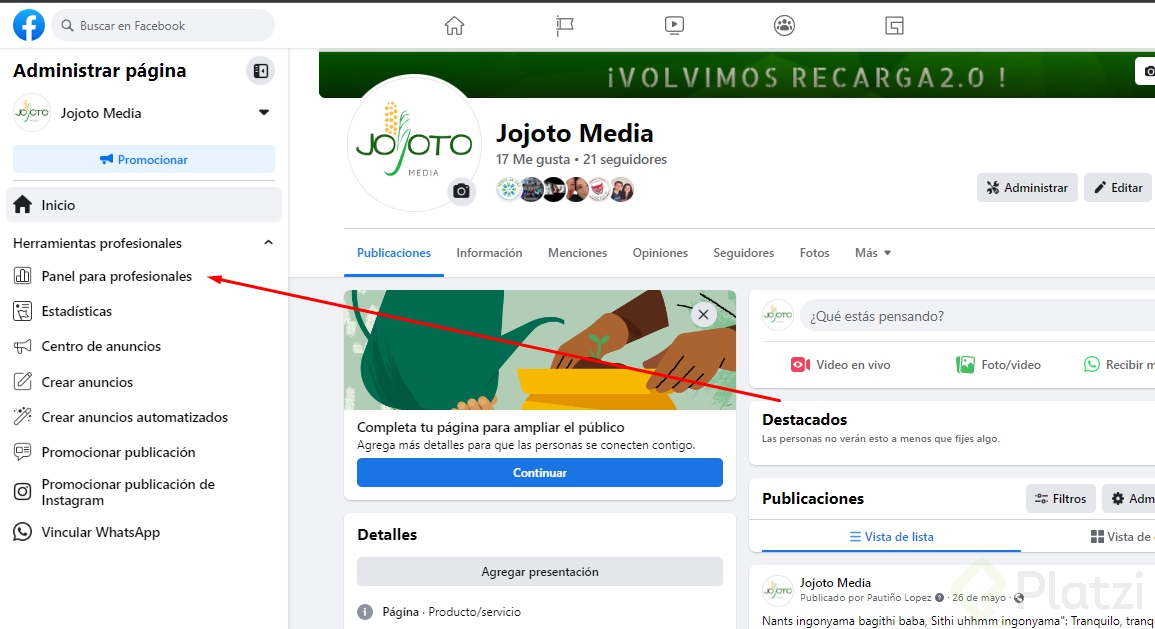Click the Facebook logo icon

pyautogui.click(x=29, y=25)
